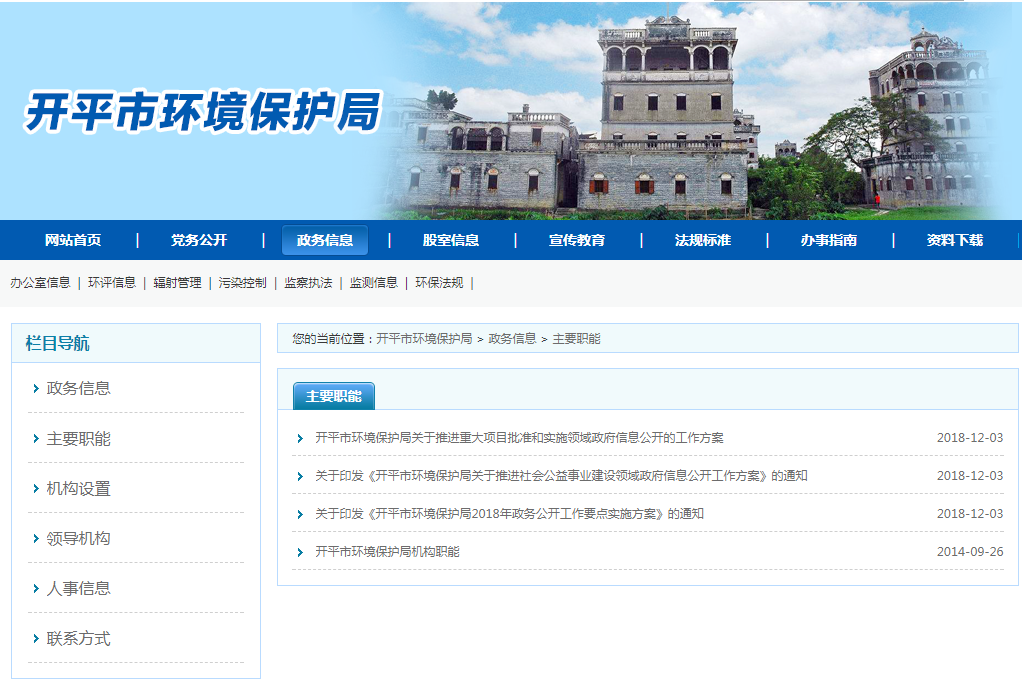The image size is (1022, 695).
Task: Click 办事指南 in navigation bar
Action: pos(828,240)
